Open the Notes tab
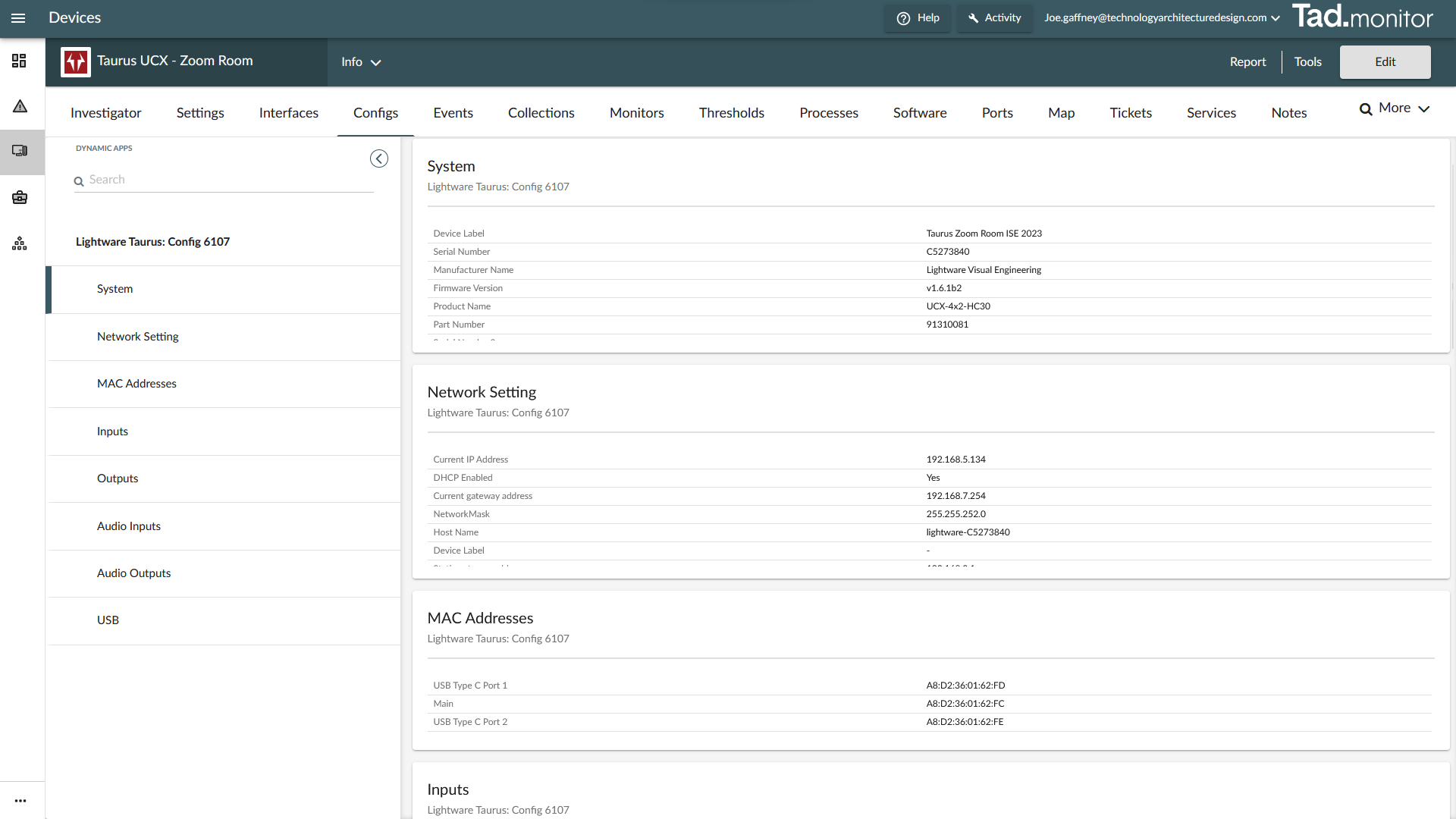Viewport: 1456px width, 819px height. (1289, 113)
